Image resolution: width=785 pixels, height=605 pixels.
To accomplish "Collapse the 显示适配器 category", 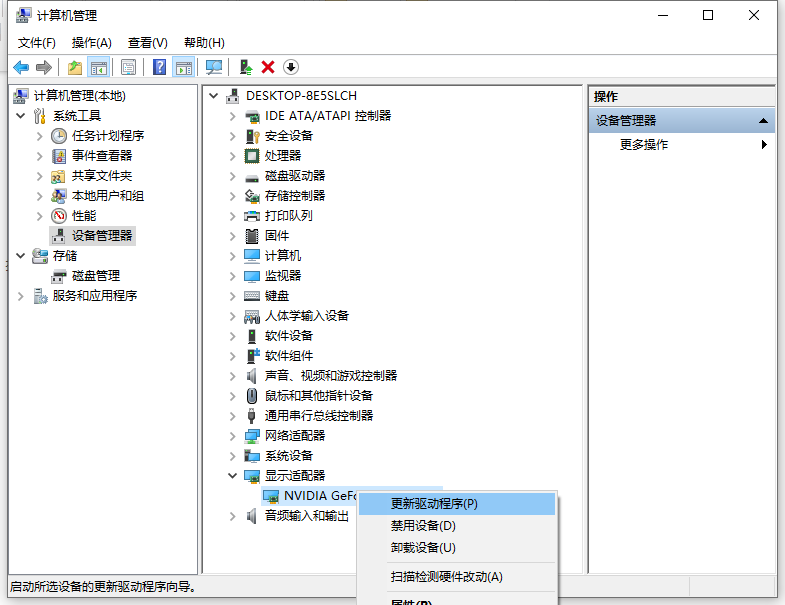I will 233,476.
